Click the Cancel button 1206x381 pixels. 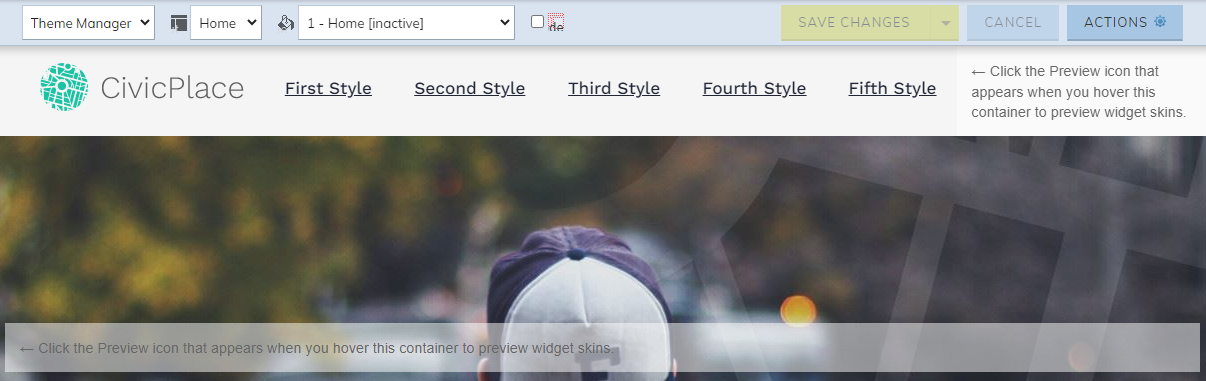(1013, 22)
